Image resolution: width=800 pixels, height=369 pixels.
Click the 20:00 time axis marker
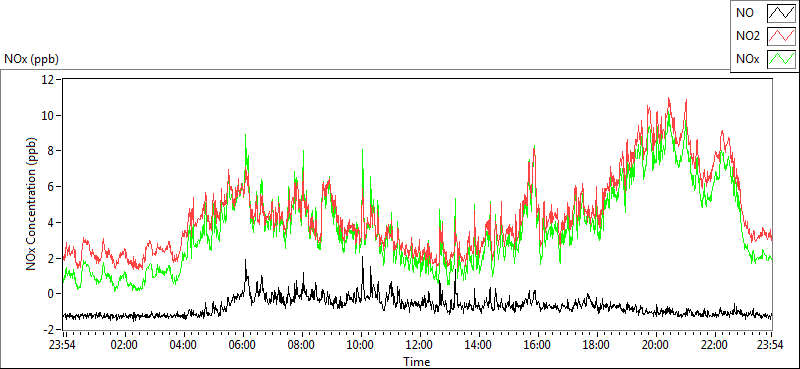655,344
